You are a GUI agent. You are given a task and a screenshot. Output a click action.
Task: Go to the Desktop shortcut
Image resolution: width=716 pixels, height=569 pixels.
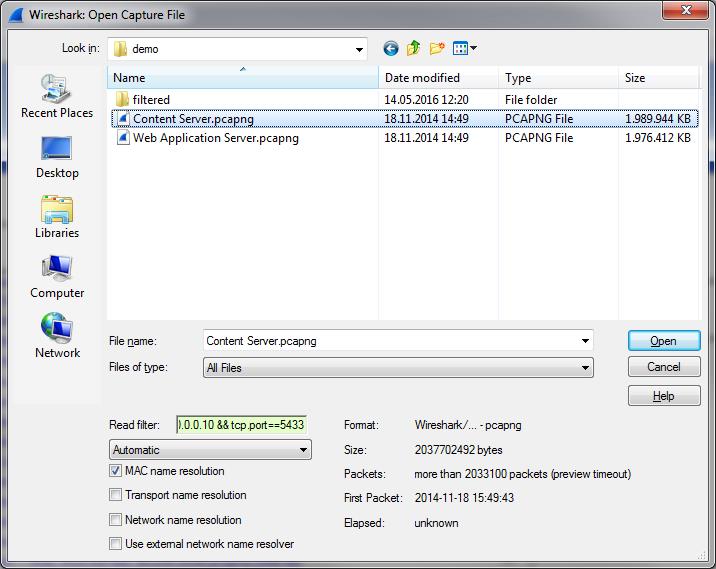(57, 158)
